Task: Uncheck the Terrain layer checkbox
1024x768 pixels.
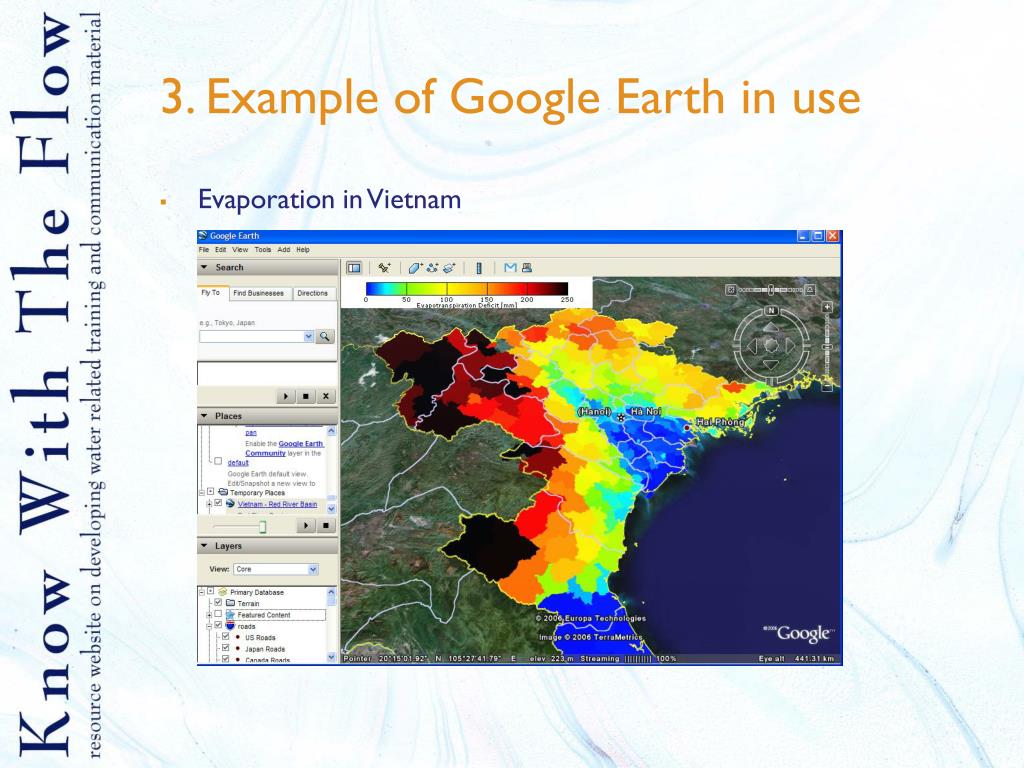Action: [x=219, y=603]
